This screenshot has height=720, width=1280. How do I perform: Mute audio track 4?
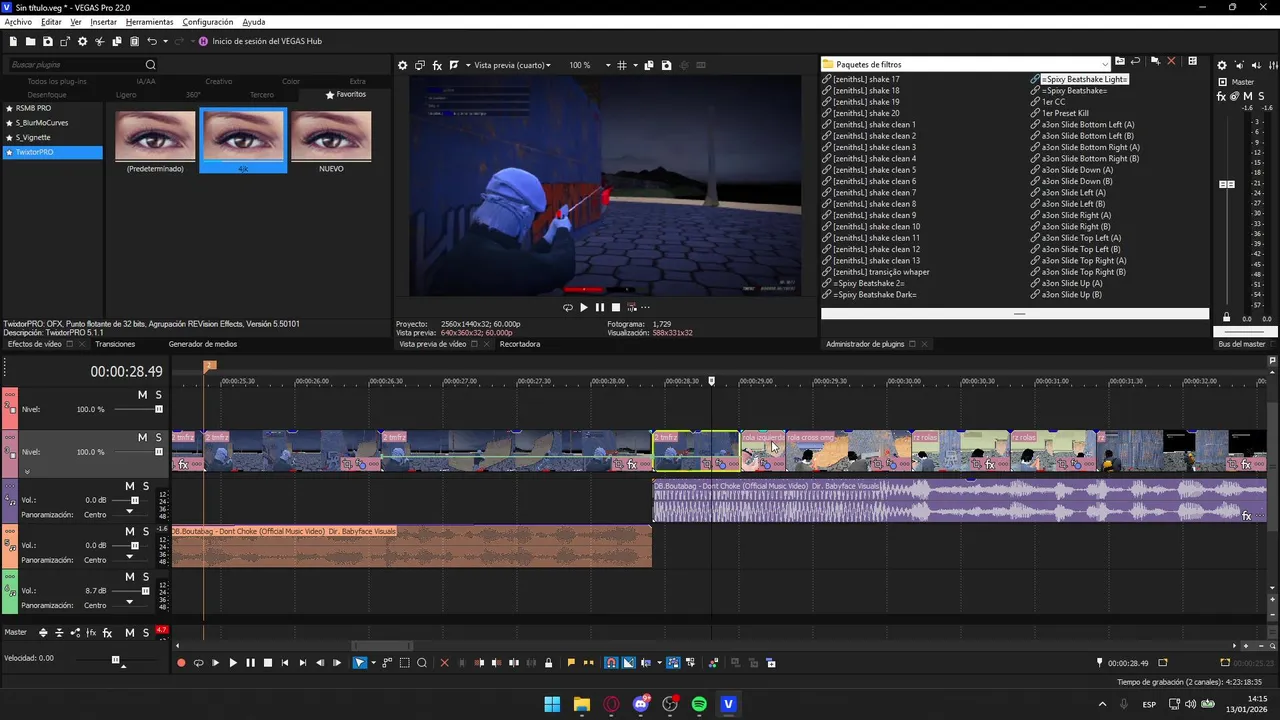click(x=131, y=486)
